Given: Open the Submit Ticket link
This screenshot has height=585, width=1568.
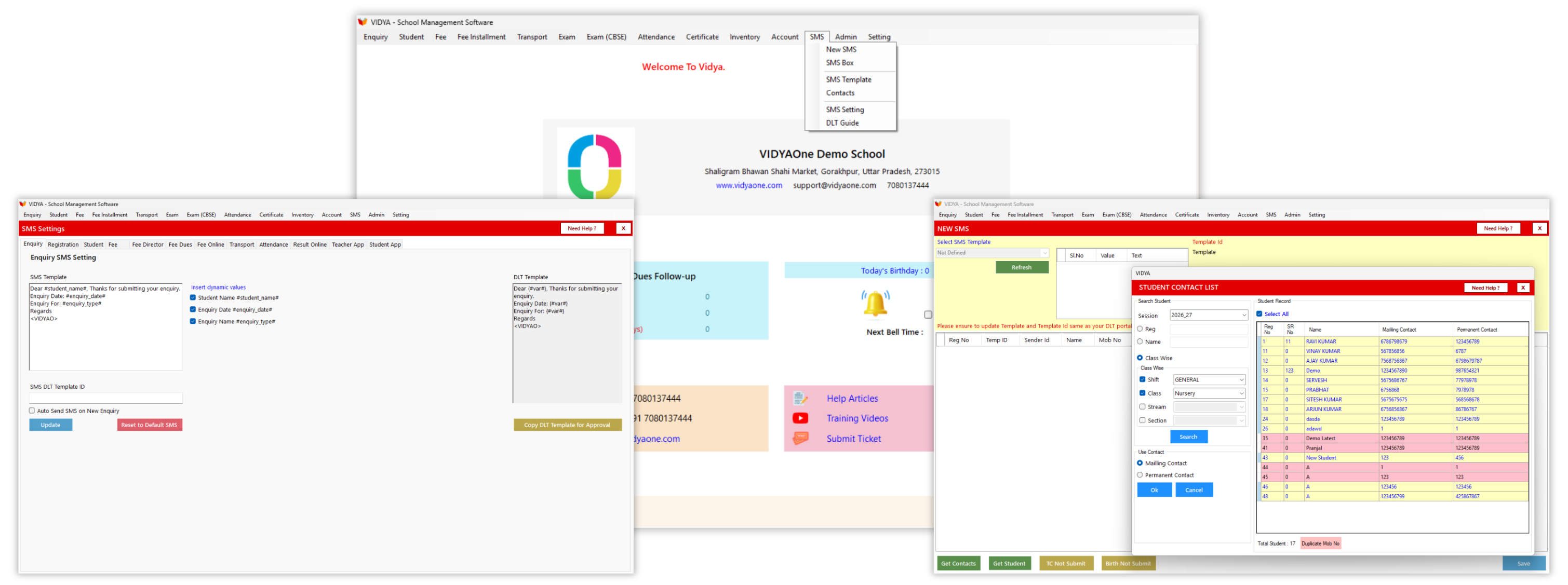Looking at the screenshot, I should pyautogui.click(x=853, y=439).
